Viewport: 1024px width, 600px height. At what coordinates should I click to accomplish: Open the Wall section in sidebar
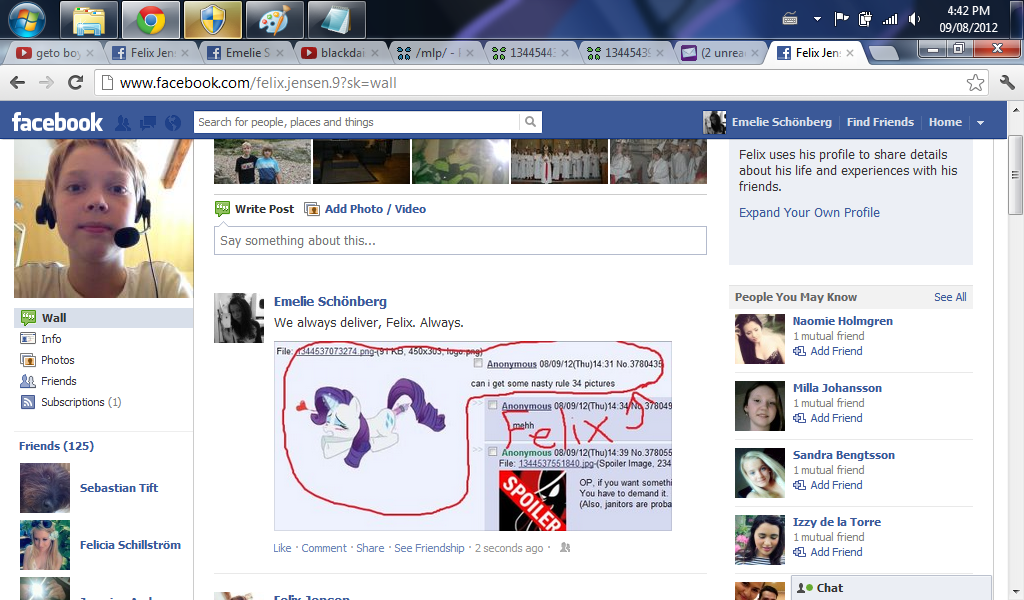pos(103,318)
